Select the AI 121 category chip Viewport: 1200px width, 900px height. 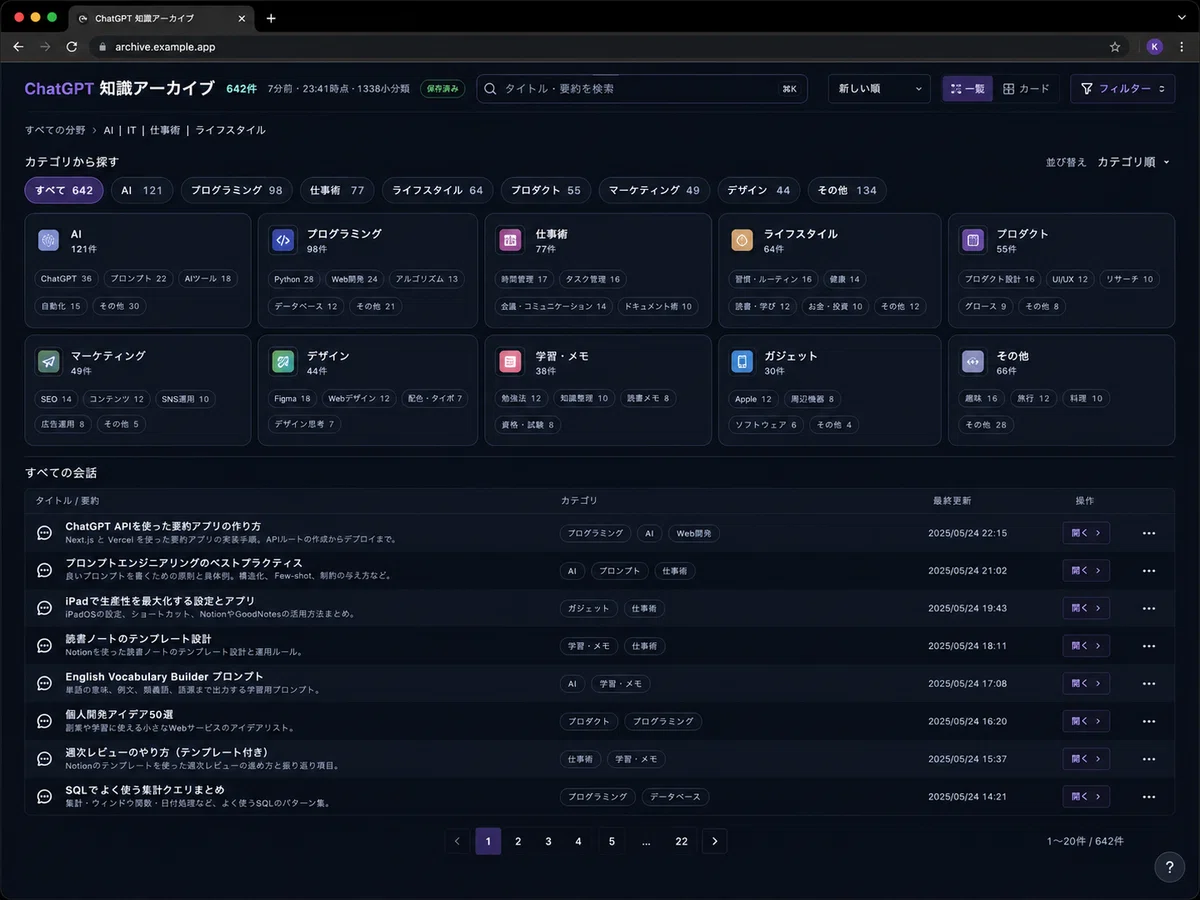coord(142,190)
